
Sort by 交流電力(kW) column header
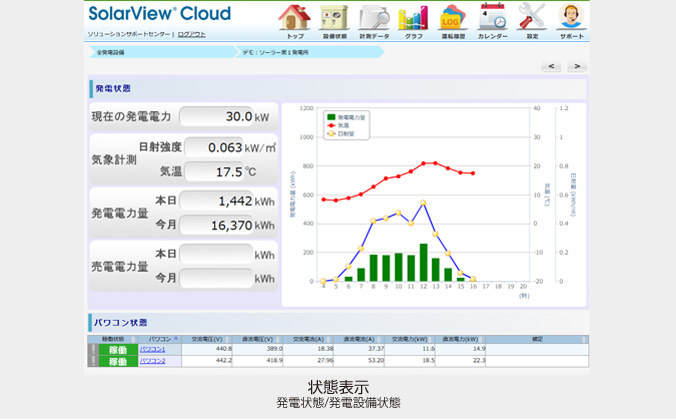click(x=410, y=339)
